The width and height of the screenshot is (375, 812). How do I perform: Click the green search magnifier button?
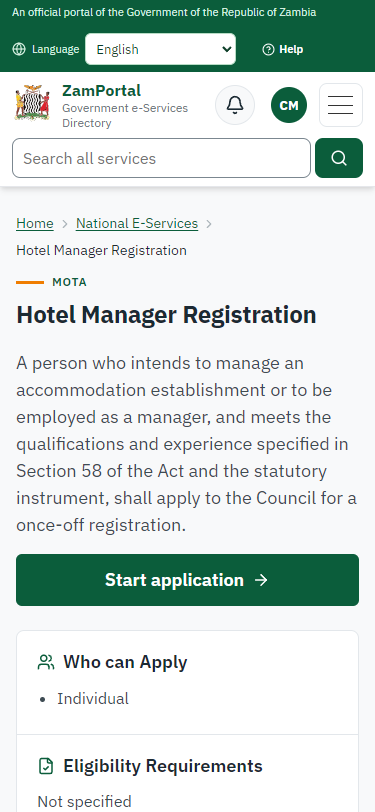tap(339, 158)
